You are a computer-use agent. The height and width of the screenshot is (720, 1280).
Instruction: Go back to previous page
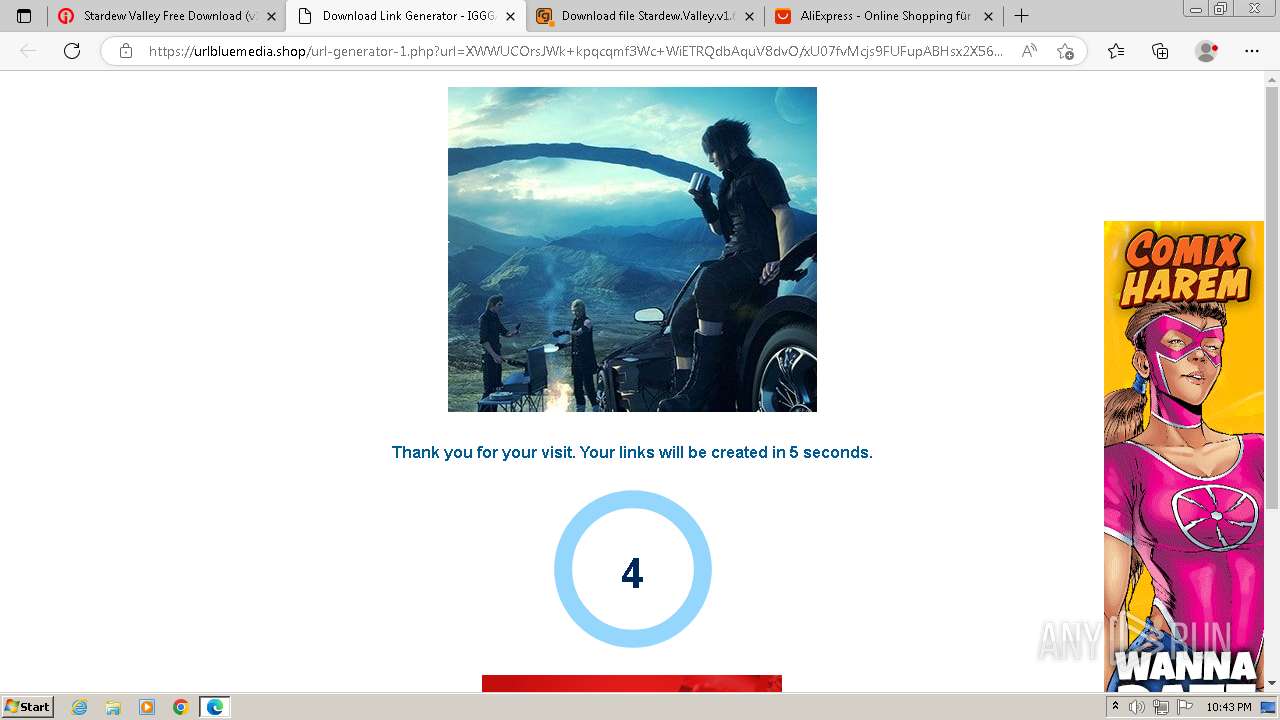28,51
